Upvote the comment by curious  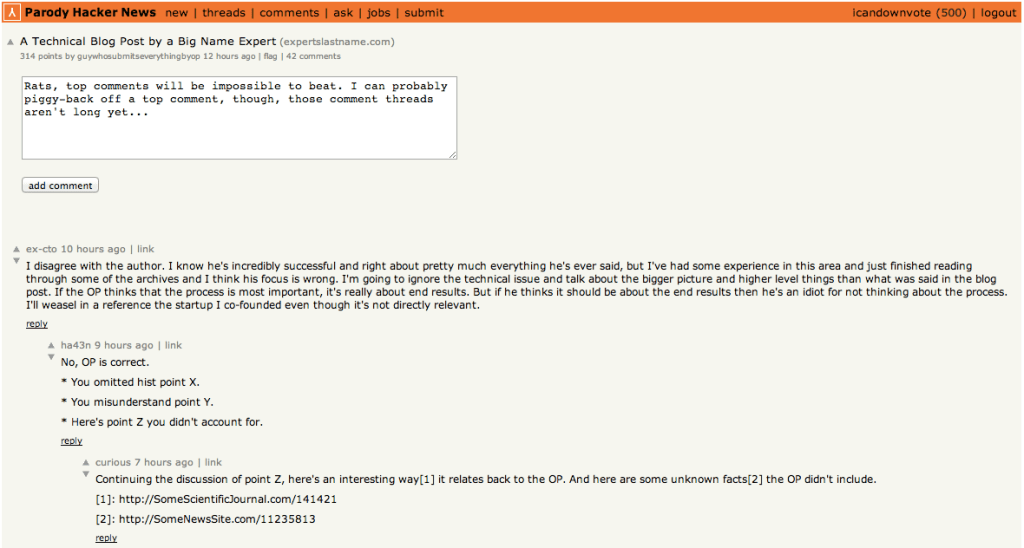coord(87,463)
